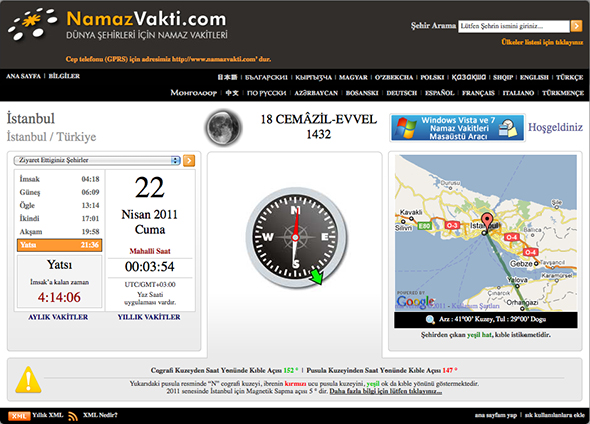Open YILLIK VAKİTLER link

click(149, 317)
